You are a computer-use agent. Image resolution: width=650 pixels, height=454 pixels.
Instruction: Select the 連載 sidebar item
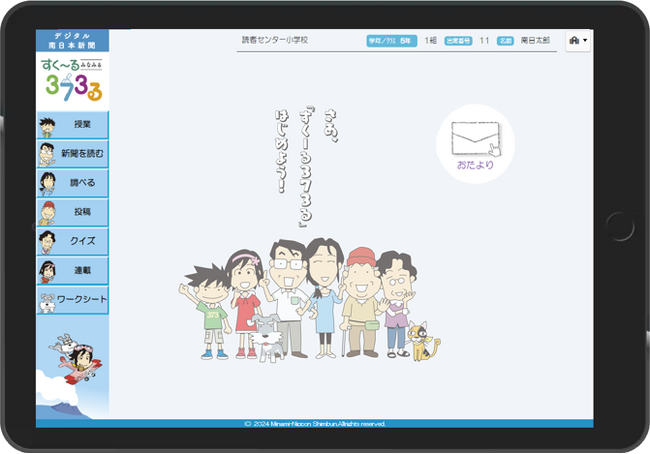pyautogui.click(x=73, y=270)
